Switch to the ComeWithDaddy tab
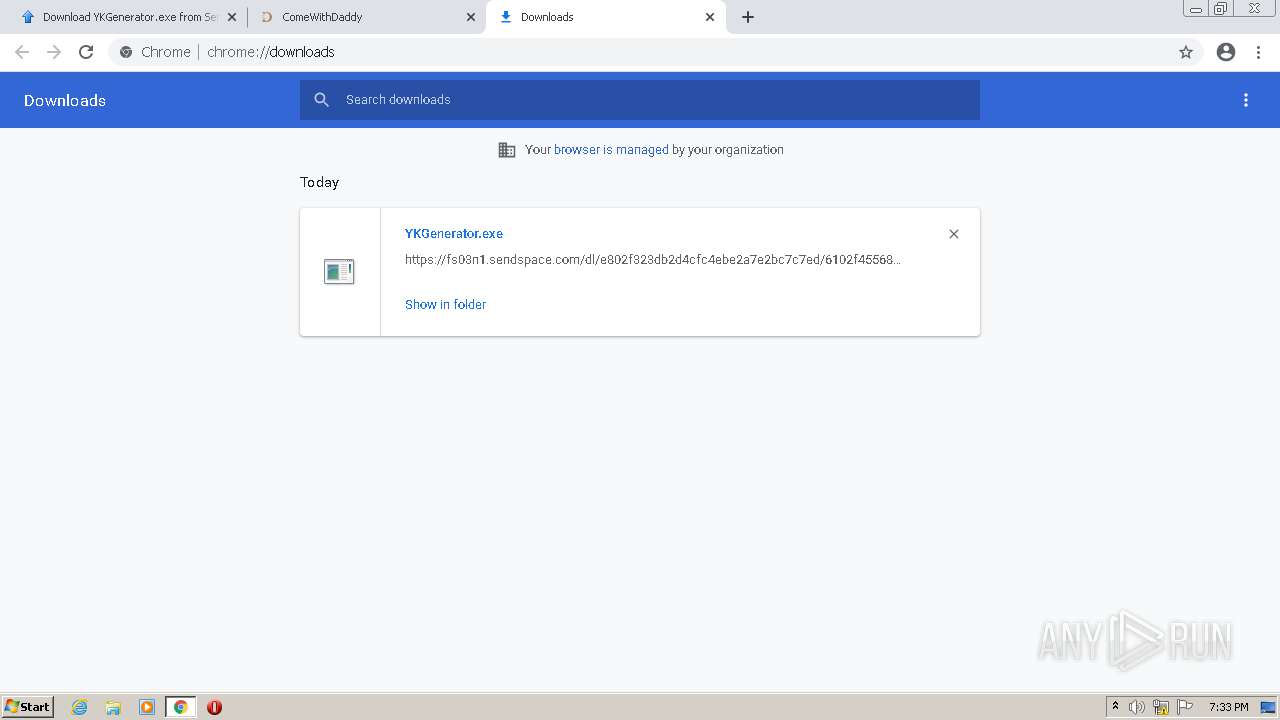The width and height of the screenshot is (1280, 720). [x=366, y=17]
